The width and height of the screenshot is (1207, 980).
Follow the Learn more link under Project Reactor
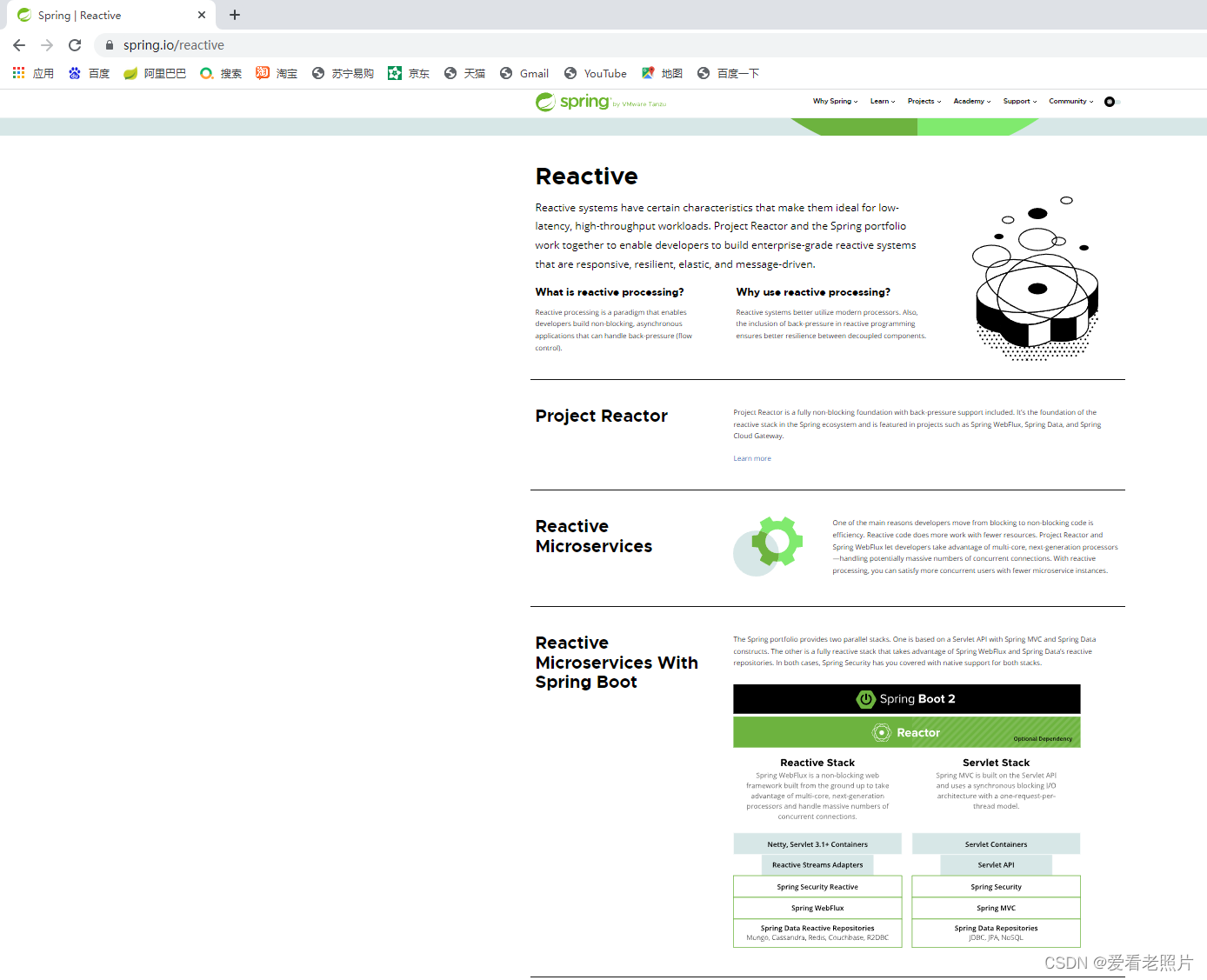pyautogui.click(x=752, y=458)
